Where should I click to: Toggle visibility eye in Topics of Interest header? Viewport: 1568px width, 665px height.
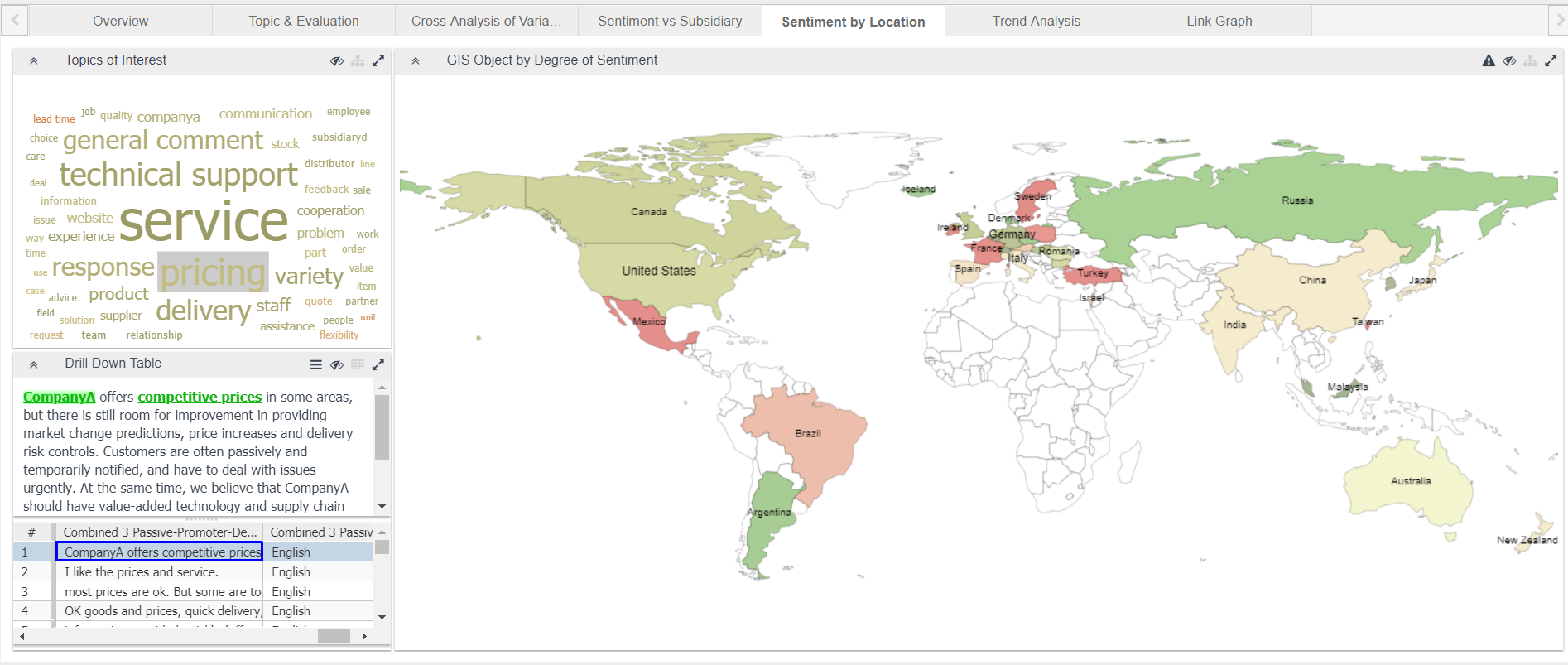click(x=337, y=60)
